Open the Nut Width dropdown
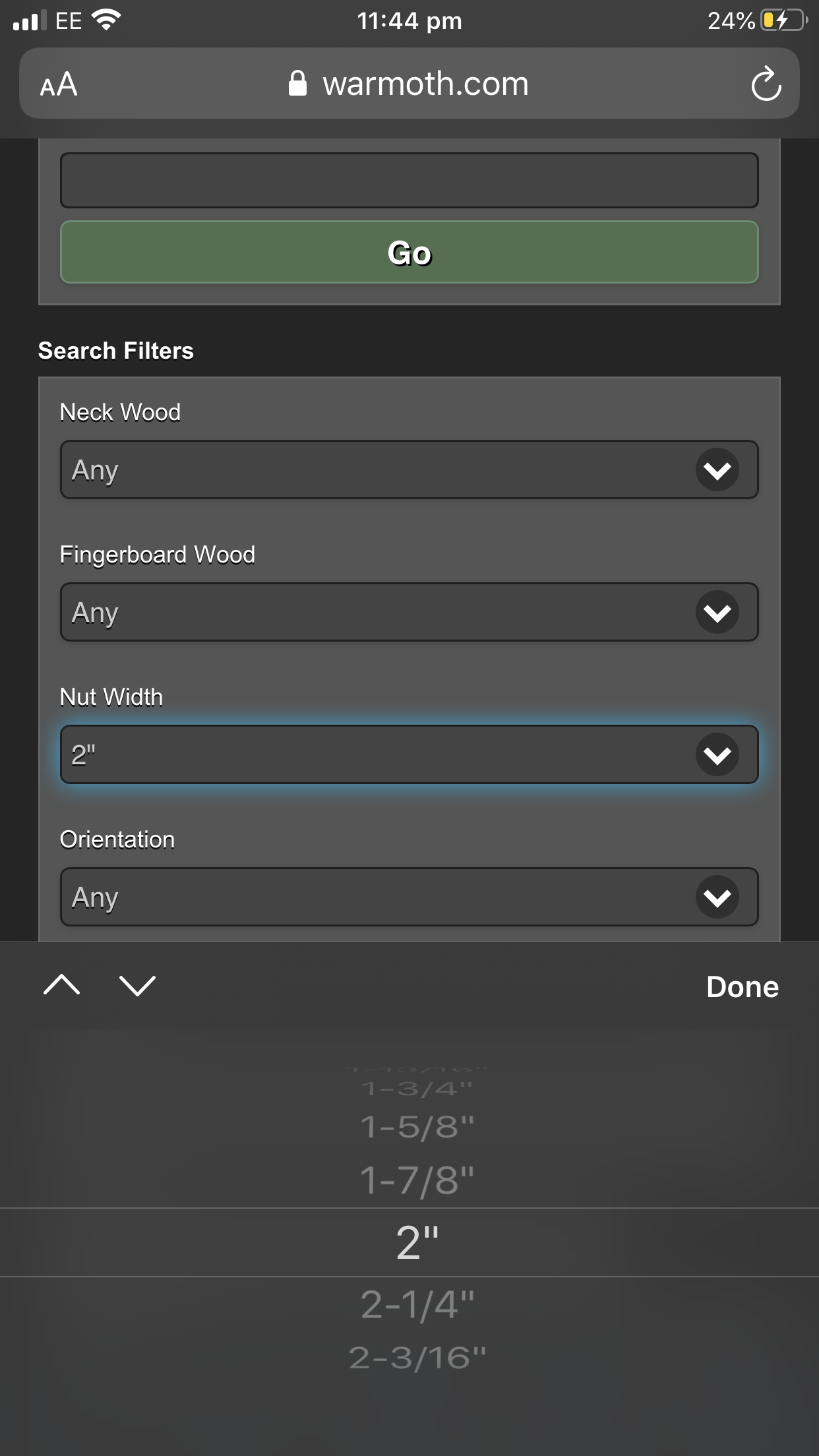This screenshot has height=1456, width=819. click(409, 754)
